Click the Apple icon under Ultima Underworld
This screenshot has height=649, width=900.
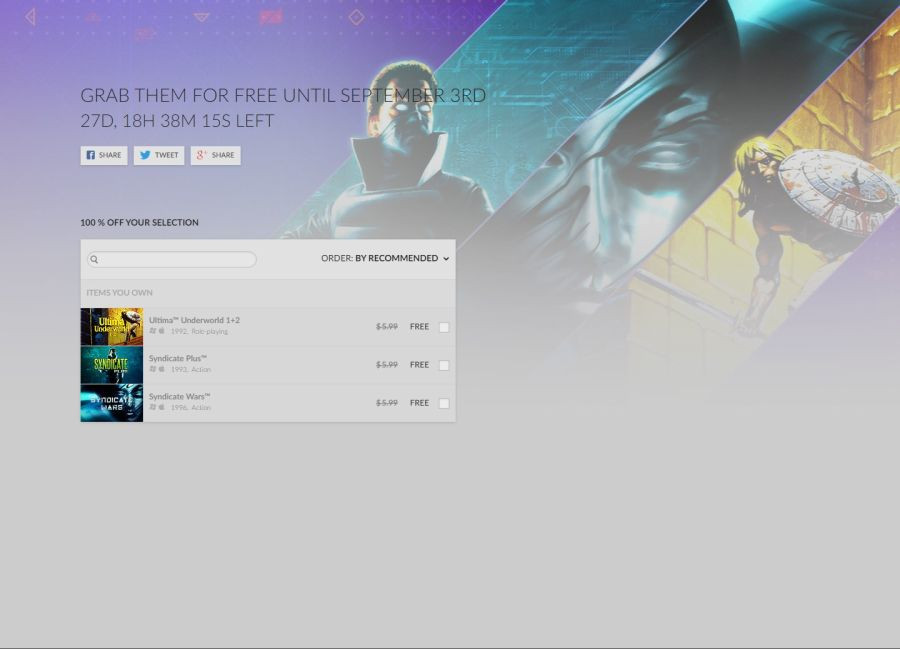click(162, 331)
